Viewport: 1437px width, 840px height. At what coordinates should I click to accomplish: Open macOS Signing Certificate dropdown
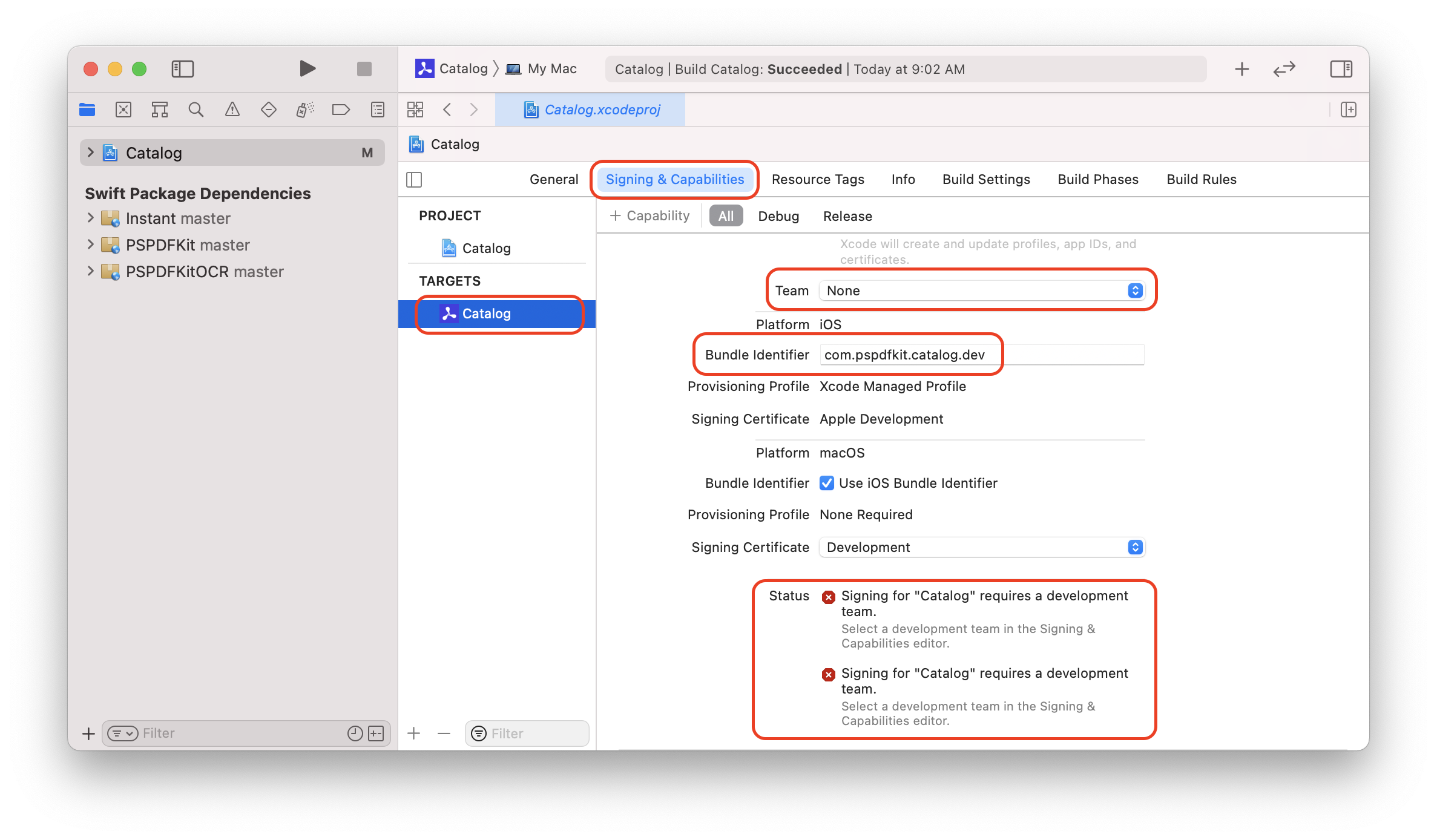click(x=981, y=547)
